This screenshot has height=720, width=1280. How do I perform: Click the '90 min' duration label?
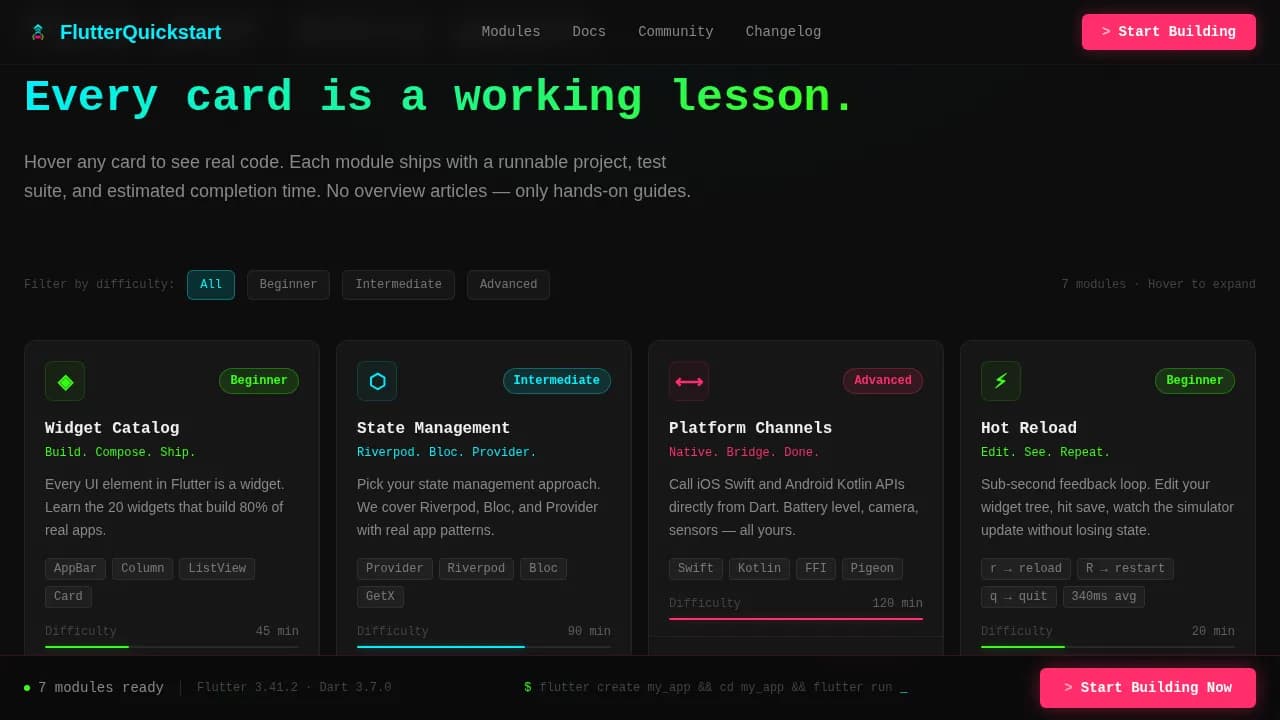point(589,632)
